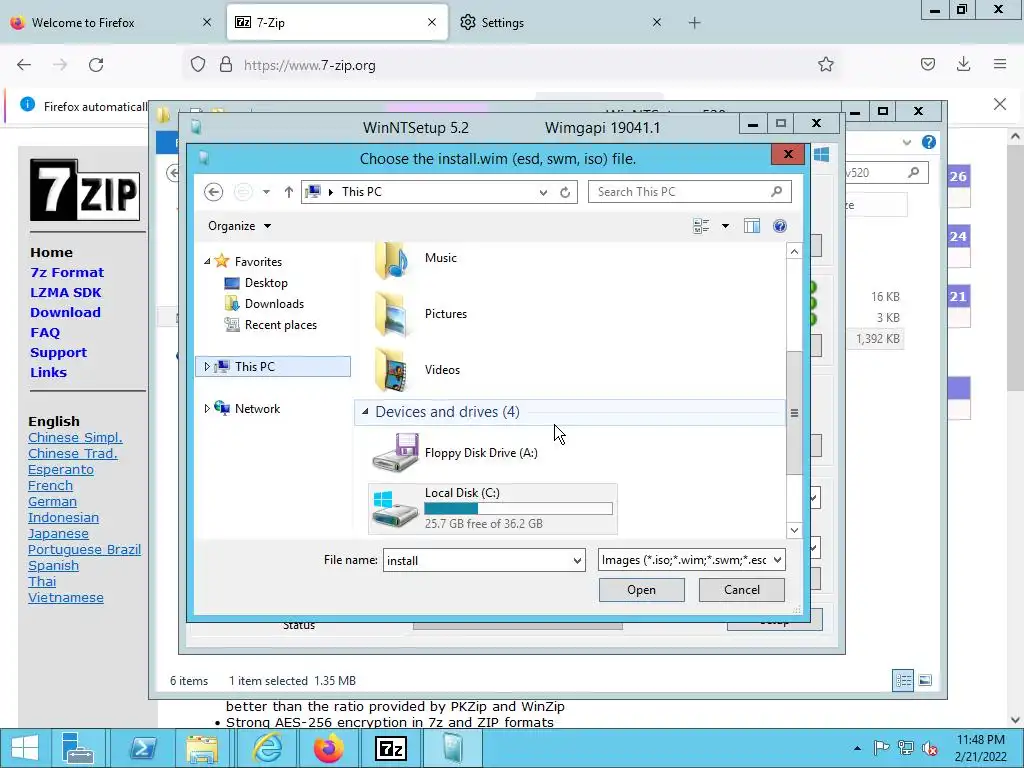
Task: Go to Download page link
Action: click(65, 312)
